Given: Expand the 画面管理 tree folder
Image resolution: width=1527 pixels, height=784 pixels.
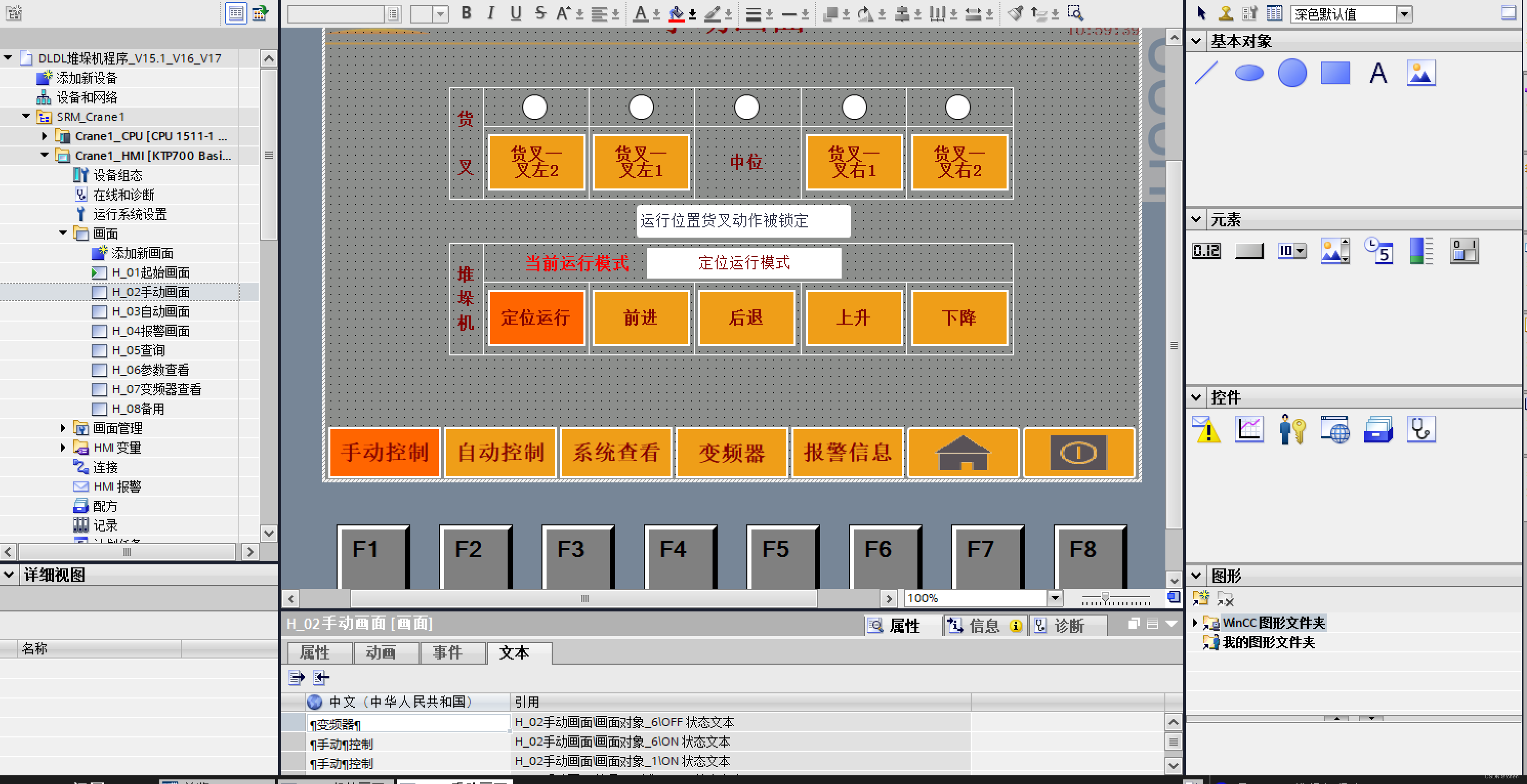Looking at the screenshot, I should (x=63, y=428).
